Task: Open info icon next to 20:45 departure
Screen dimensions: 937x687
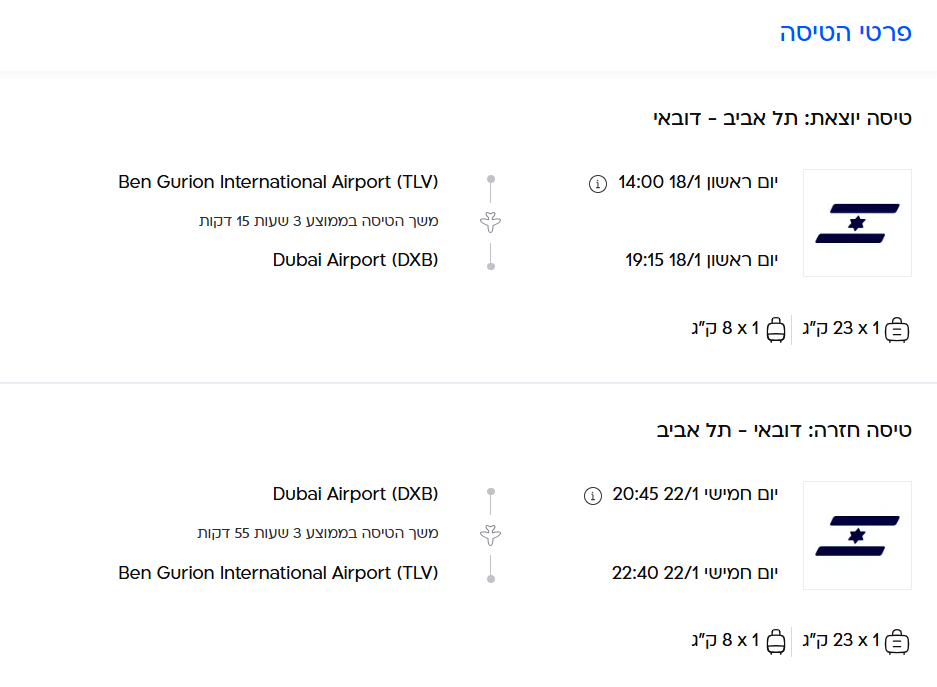Action: [592, 495]
